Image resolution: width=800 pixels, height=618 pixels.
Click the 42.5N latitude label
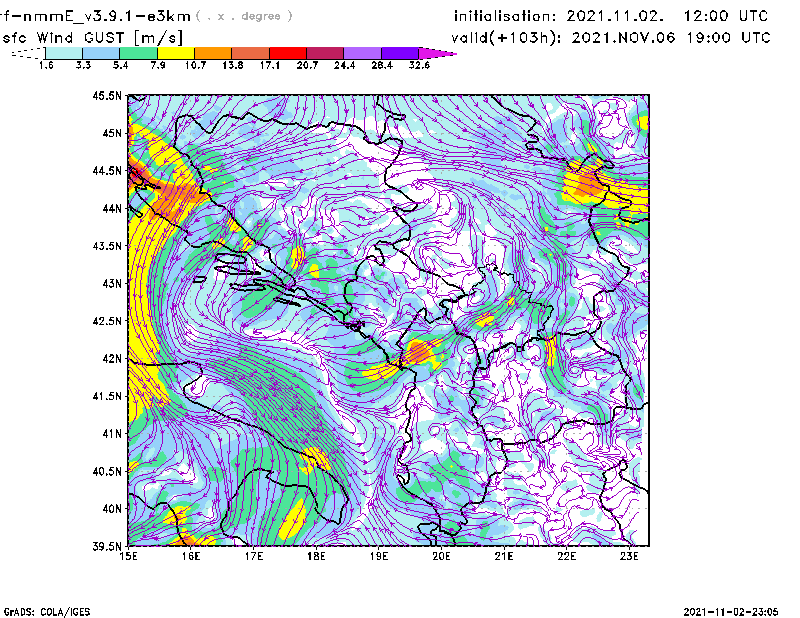(x=107, y=321)
